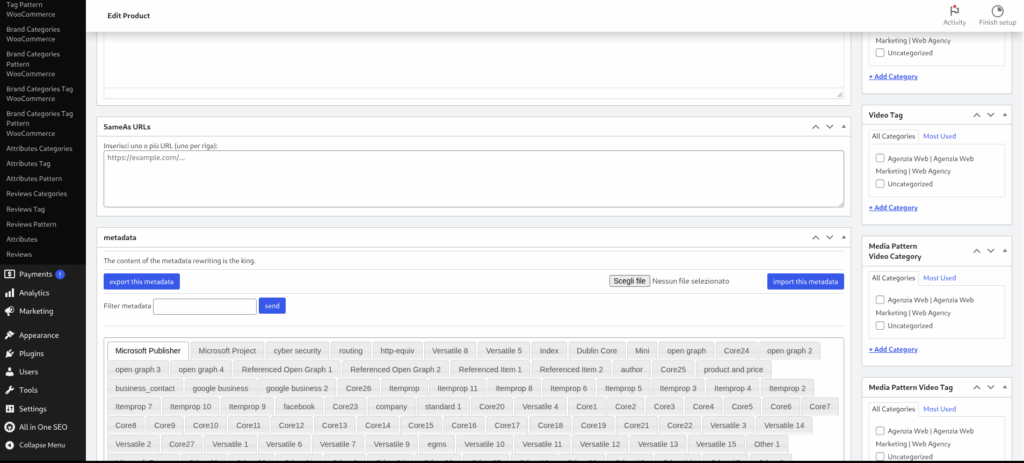This screenshot has height=463, width=1024.
Task: Toggle the metadata panel collapse triangle
Action: (843, 238)
